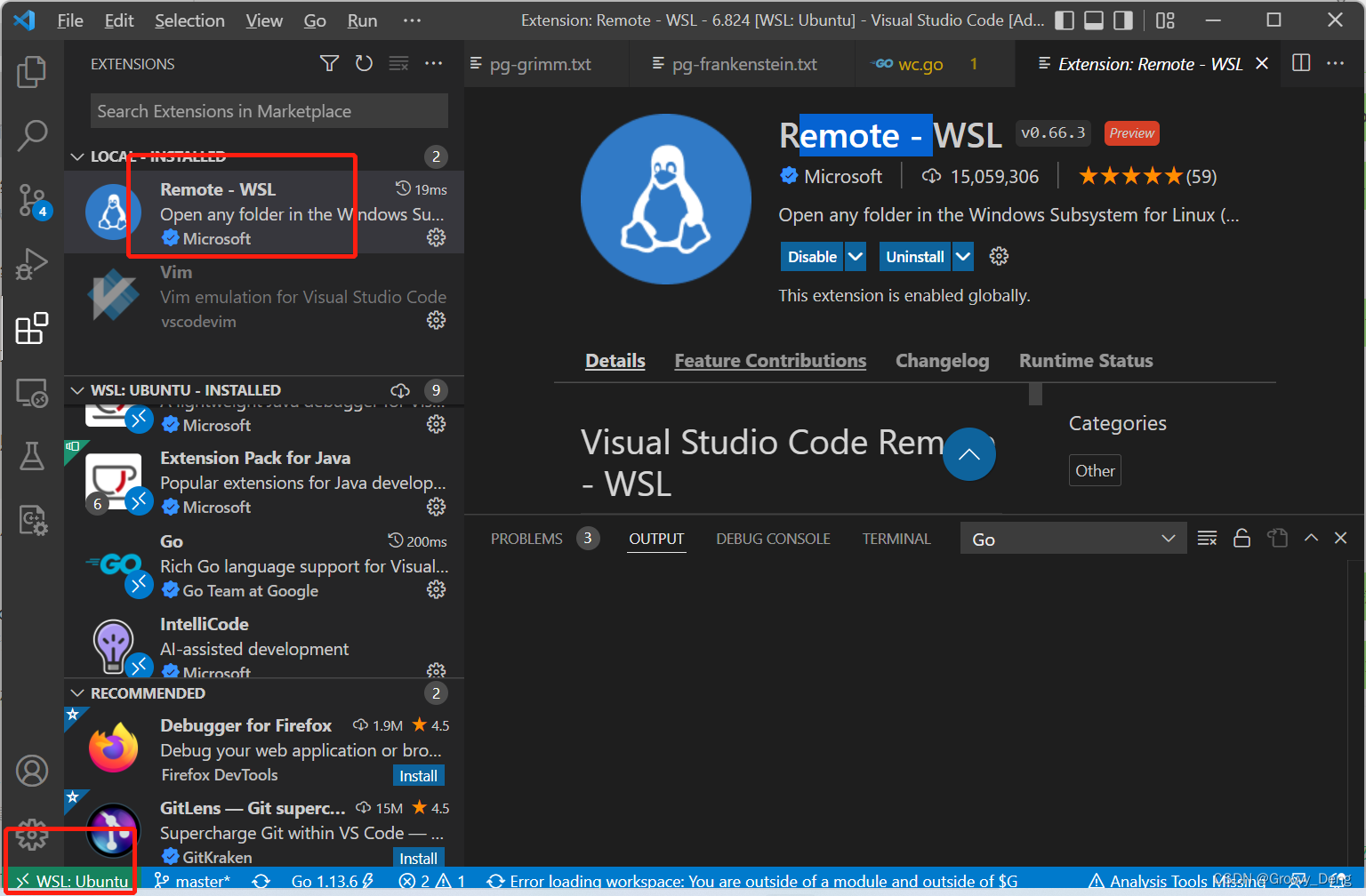1366x896 pixels.
Task: Open the output channel selector showing Go
Action: 1073,538
